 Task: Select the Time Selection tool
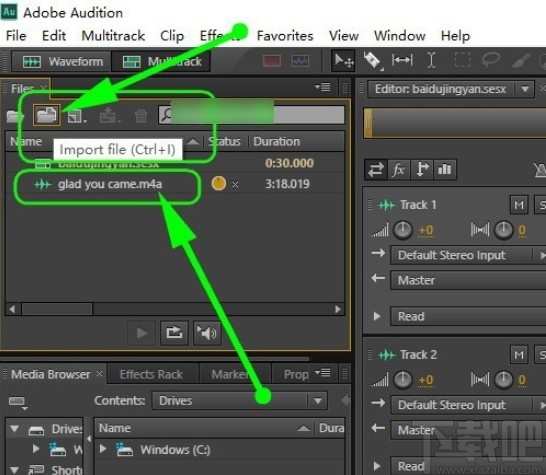click(x=431, y=60)
